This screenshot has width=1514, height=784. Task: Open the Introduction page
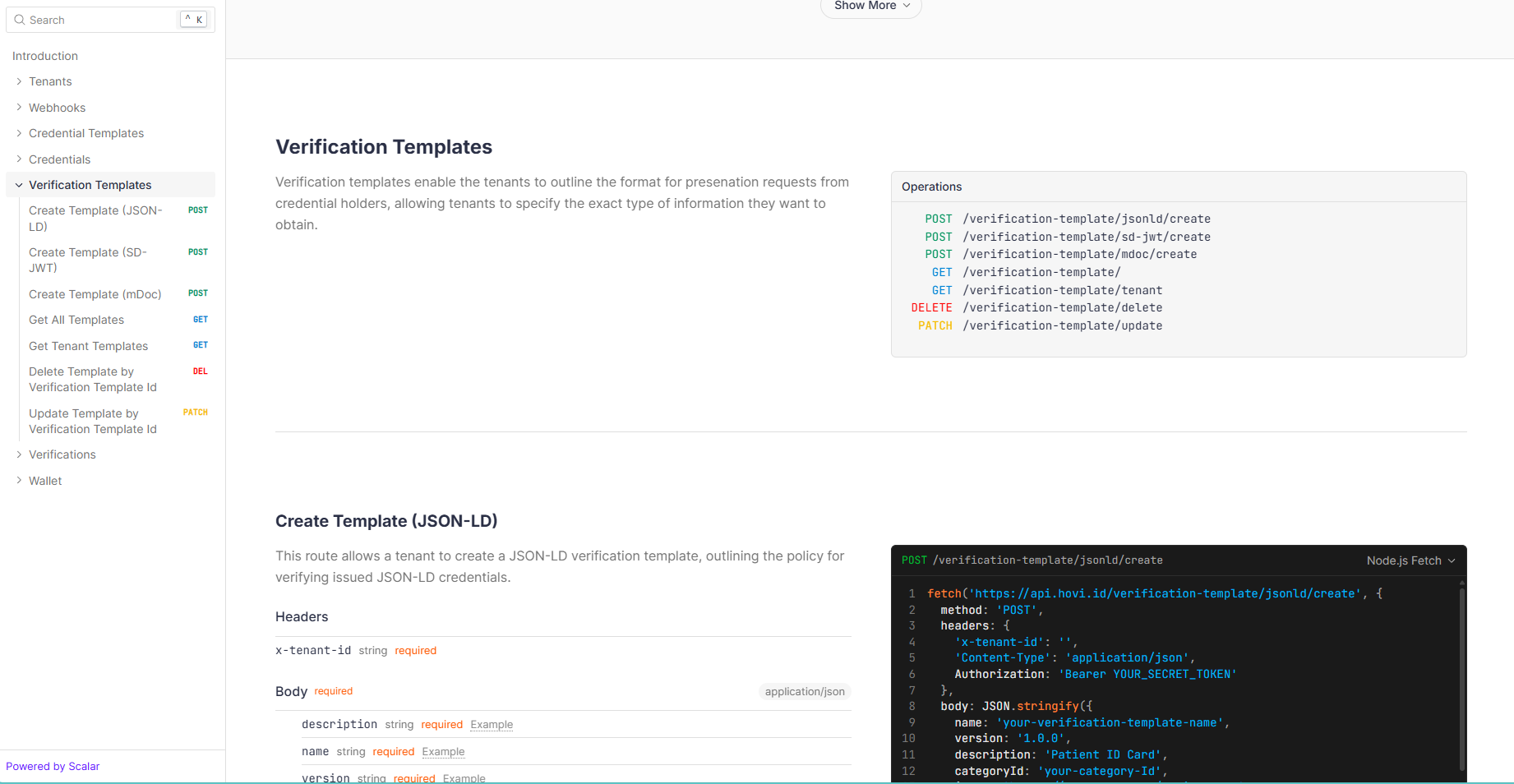coord(45,56)
